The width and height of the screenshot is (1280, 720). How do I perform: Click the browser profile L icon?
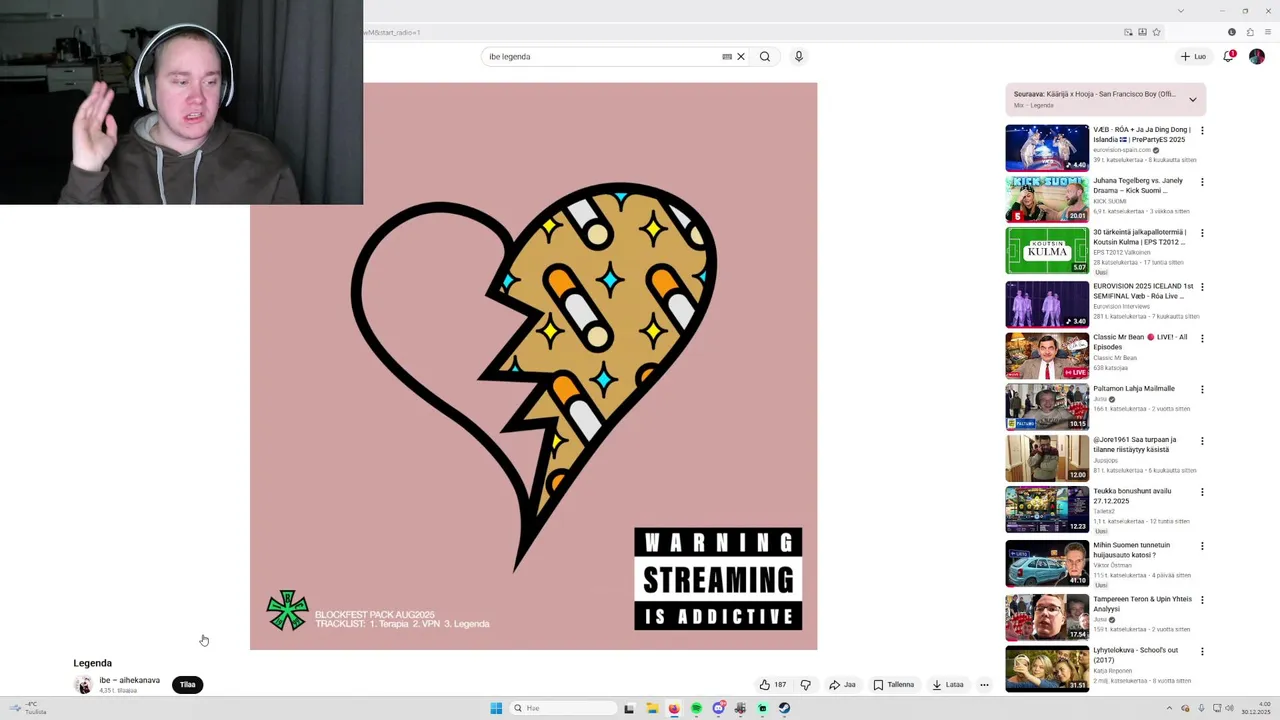(x=1232, y=32)
